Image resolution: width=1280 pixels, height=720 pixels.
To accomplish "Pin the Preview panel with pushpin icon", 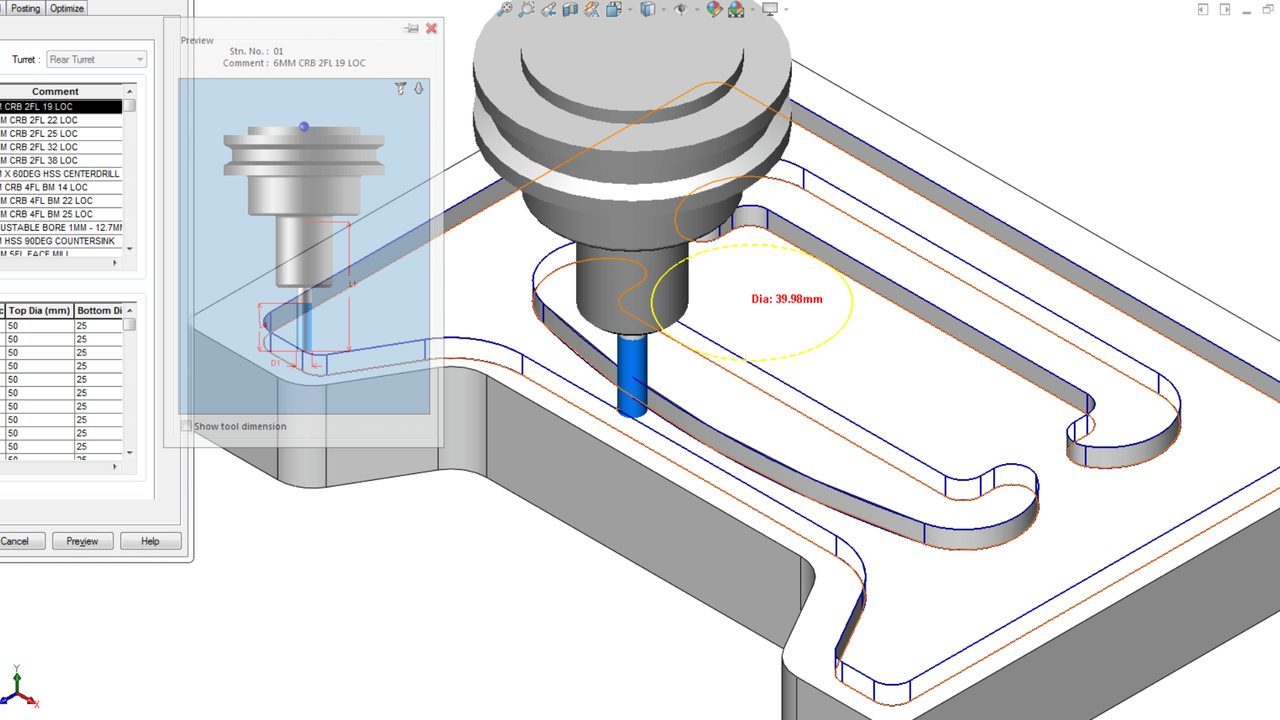I will [x=411, y=28].
